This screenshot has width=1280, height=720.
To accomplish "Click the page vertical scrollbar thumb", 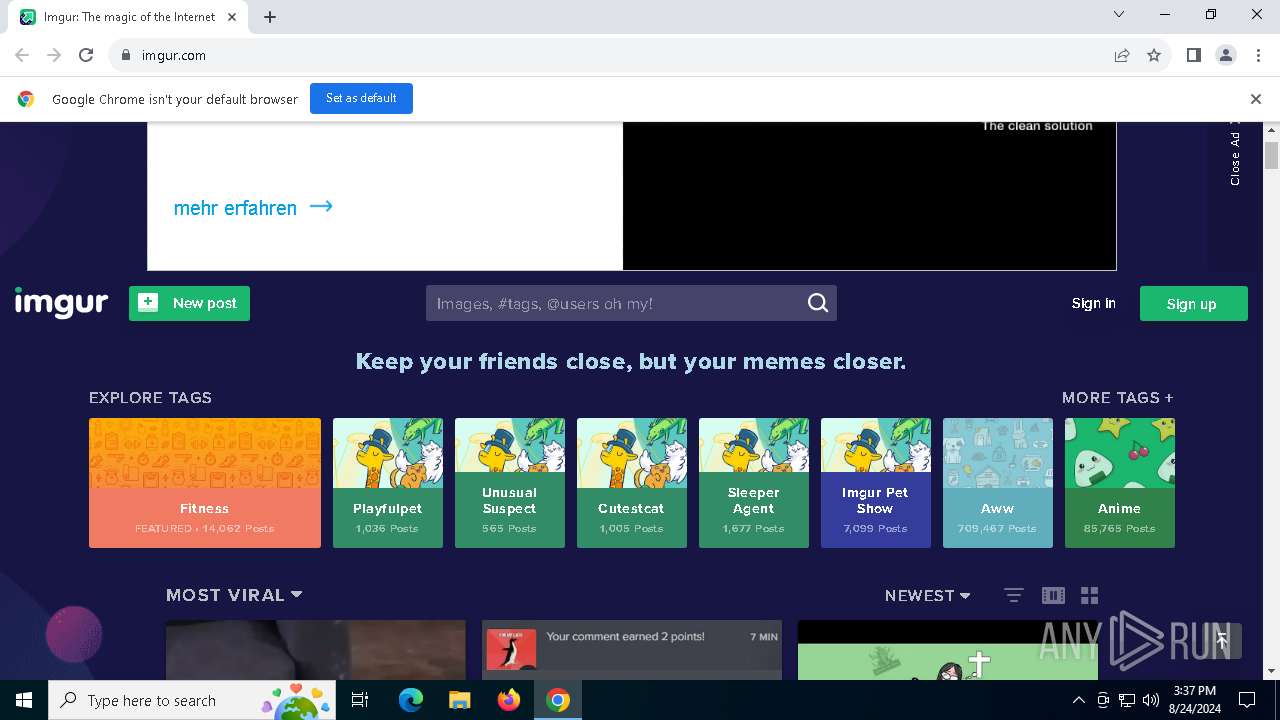I will pyautogui.click(x=1272, y=155).
